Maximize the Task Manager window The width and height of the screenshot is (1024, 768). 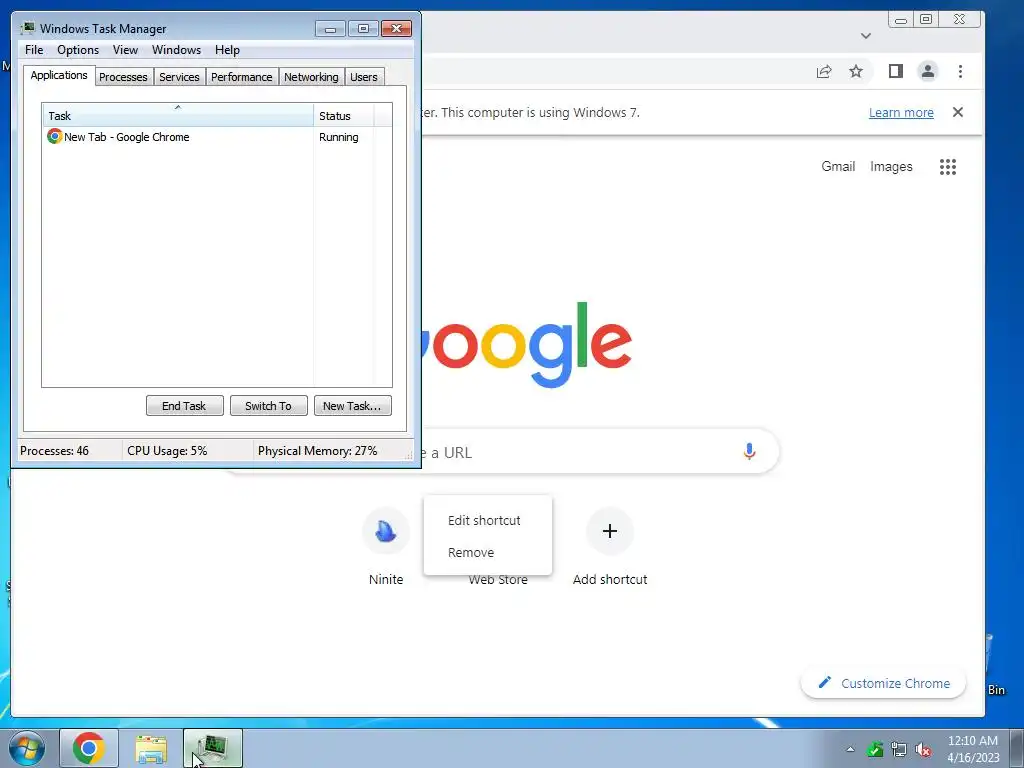coord(363,29)
